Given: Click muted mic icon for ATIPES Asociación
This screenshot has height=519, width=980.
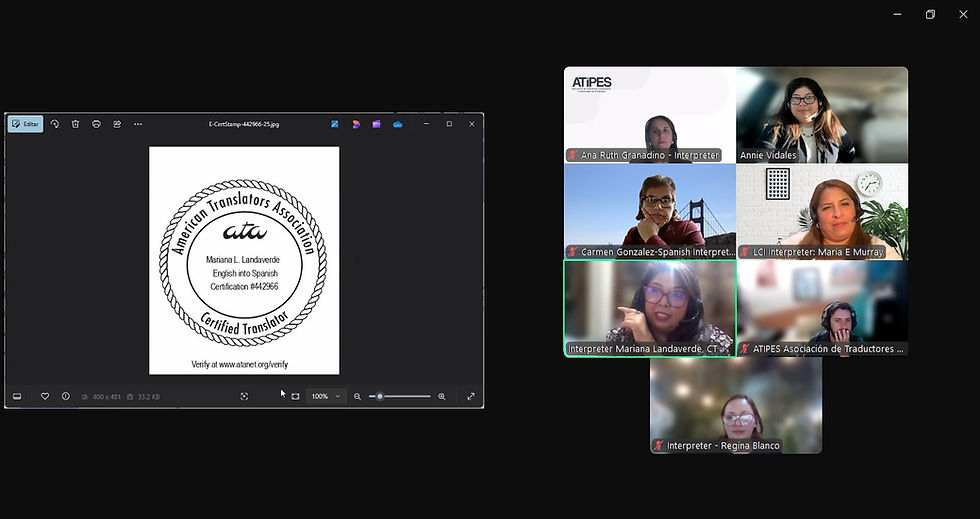Looking at the screenshot, I should 745,349.
